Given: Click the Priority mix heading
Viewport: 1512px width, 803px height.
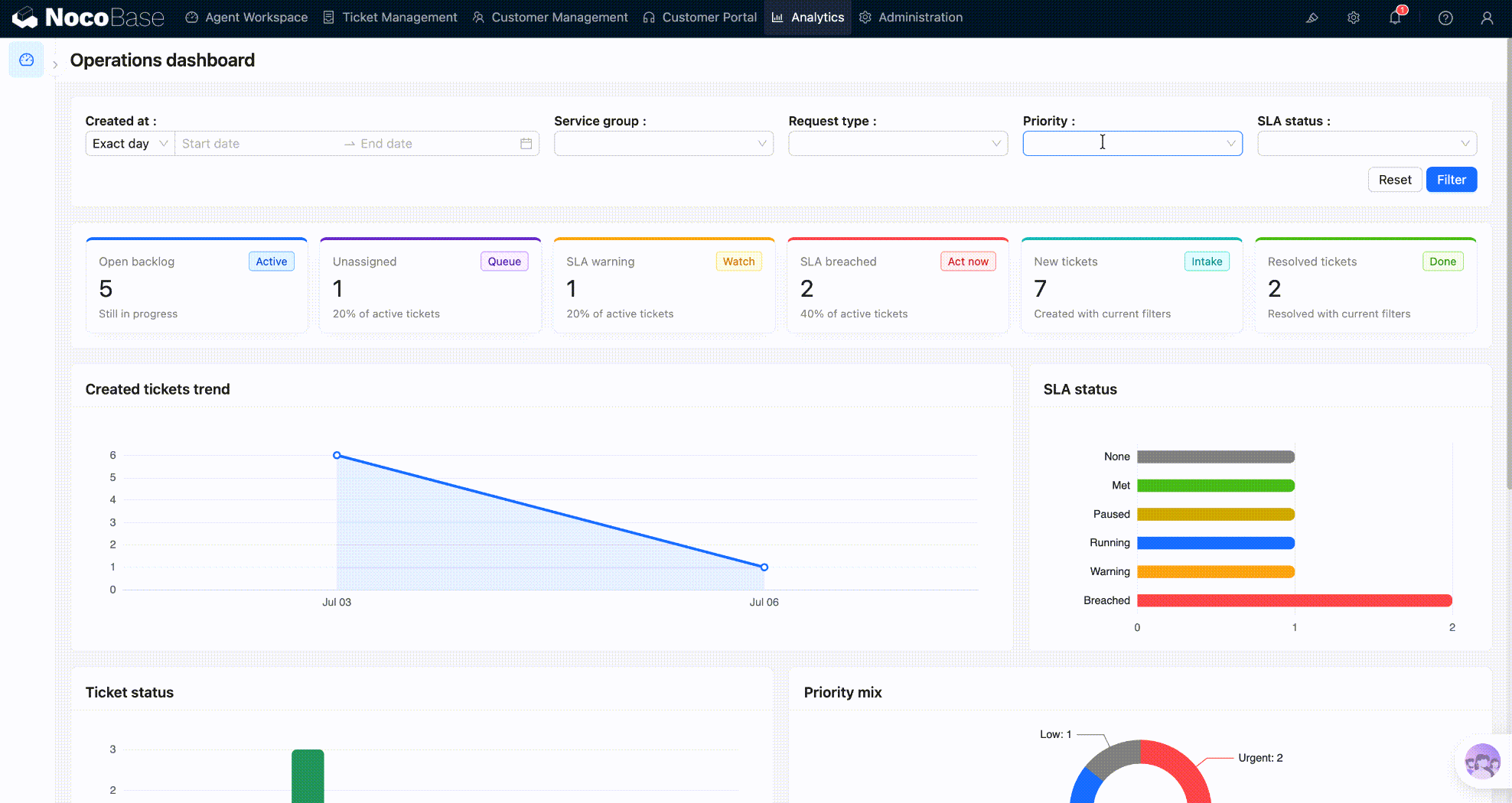Looking at the screenshot, I should 842,692.
